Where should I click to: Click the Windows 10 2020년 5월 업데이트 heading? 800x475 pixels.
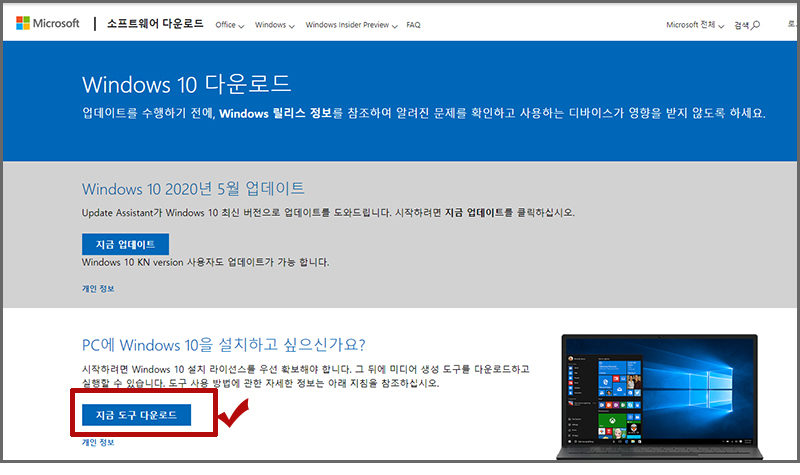tap(193, 189)
